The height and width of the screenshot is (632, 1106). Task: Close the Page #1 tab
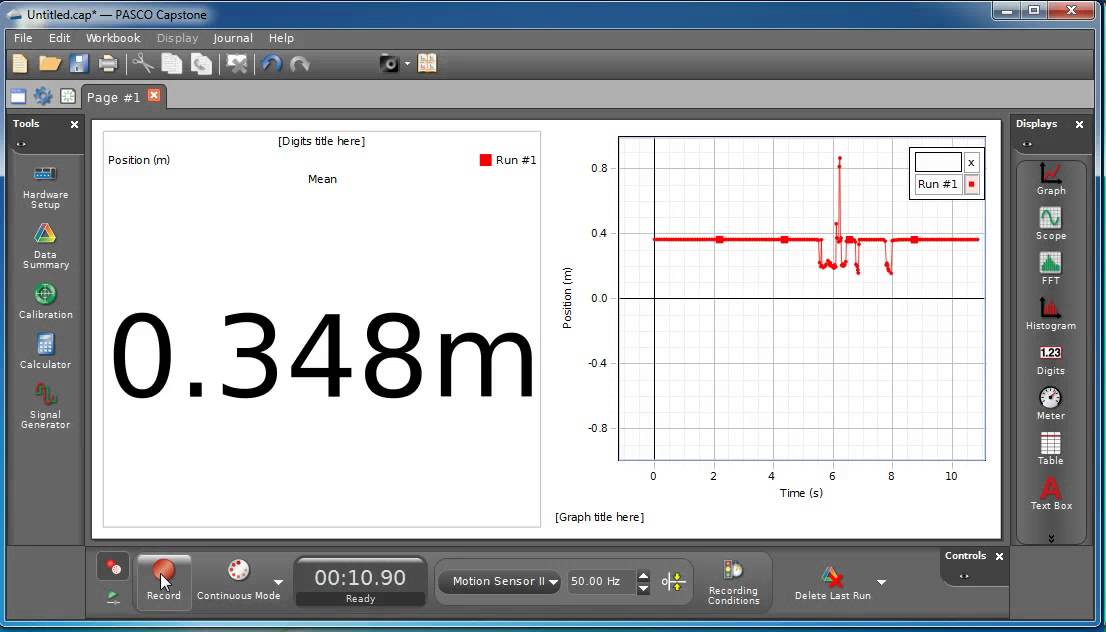point(154,95)
